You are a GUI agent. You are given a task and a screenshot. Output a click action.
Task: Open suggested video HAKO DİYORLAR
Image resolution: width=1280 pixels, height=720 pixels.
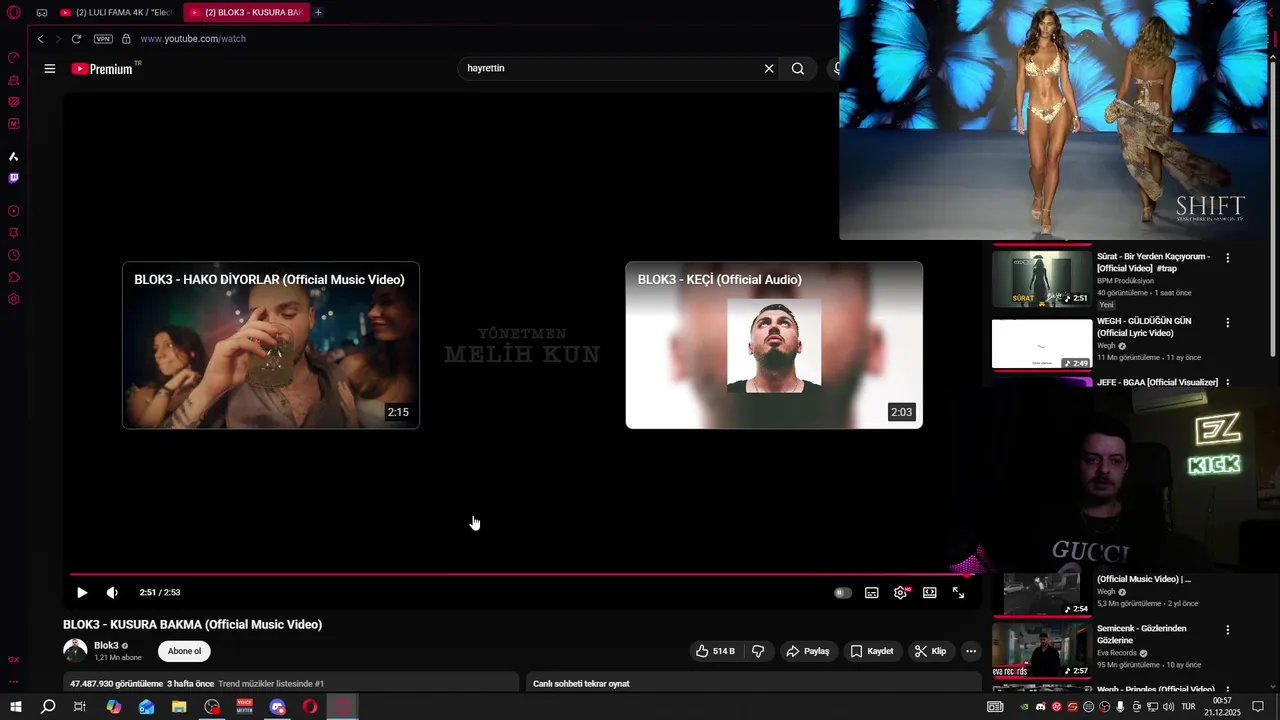pyautogui.click(x=271, y=345)
